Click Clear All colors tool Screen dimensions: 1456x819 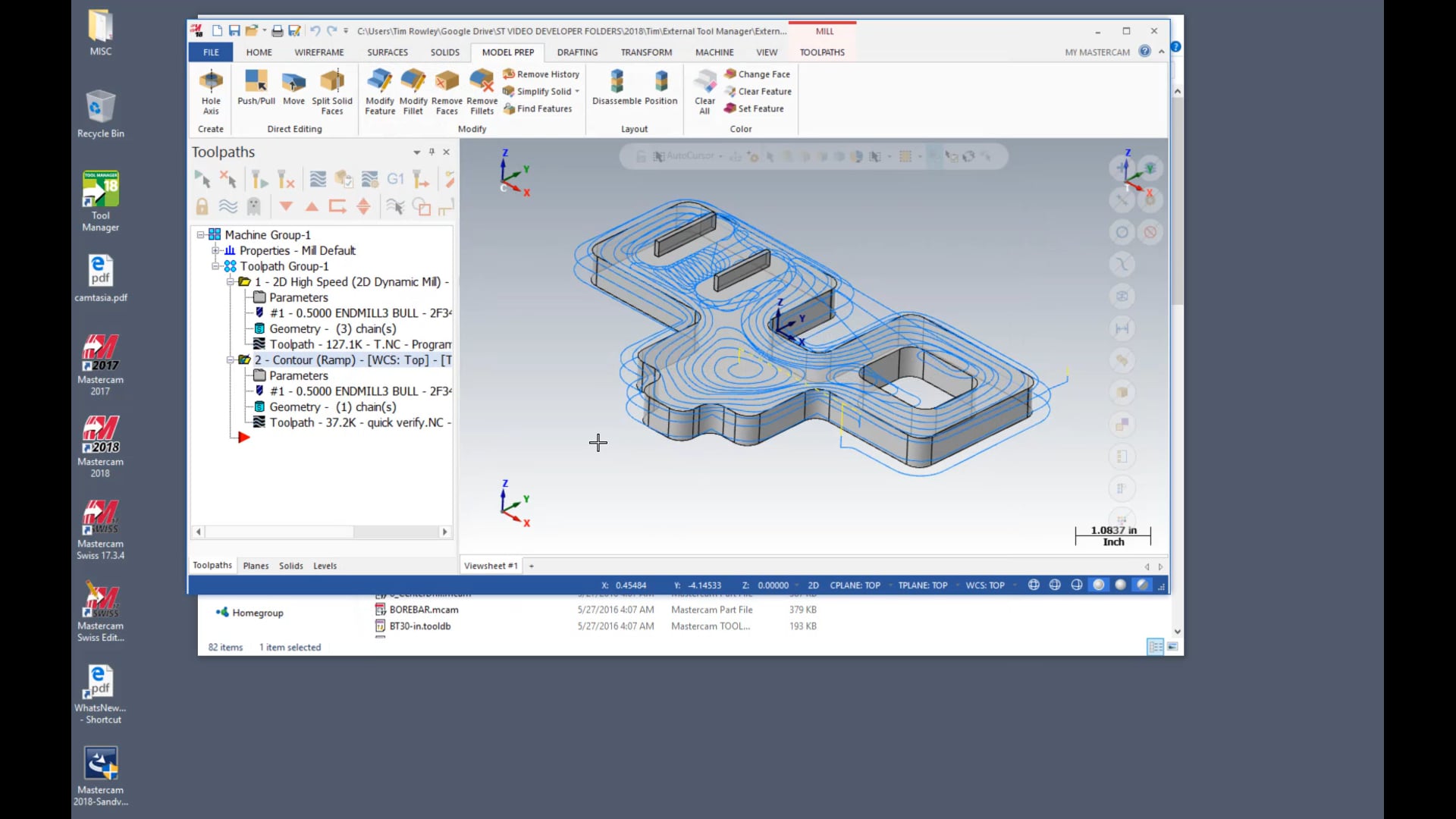tap(704, 92)
